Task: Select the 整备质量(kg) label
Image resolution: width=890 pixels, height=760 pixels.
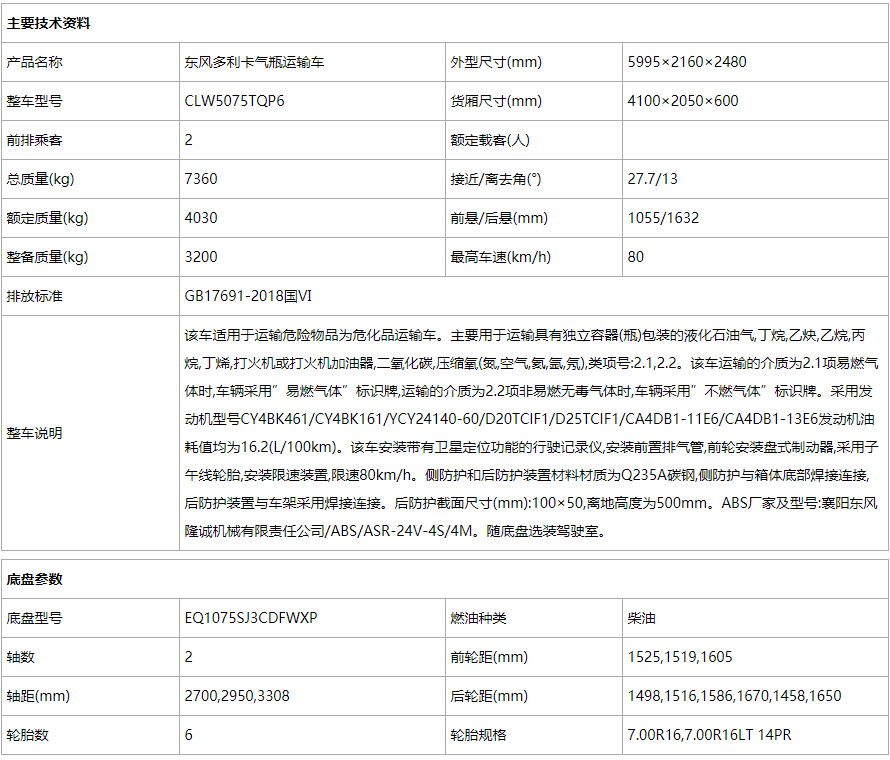Action: [47, 257]
